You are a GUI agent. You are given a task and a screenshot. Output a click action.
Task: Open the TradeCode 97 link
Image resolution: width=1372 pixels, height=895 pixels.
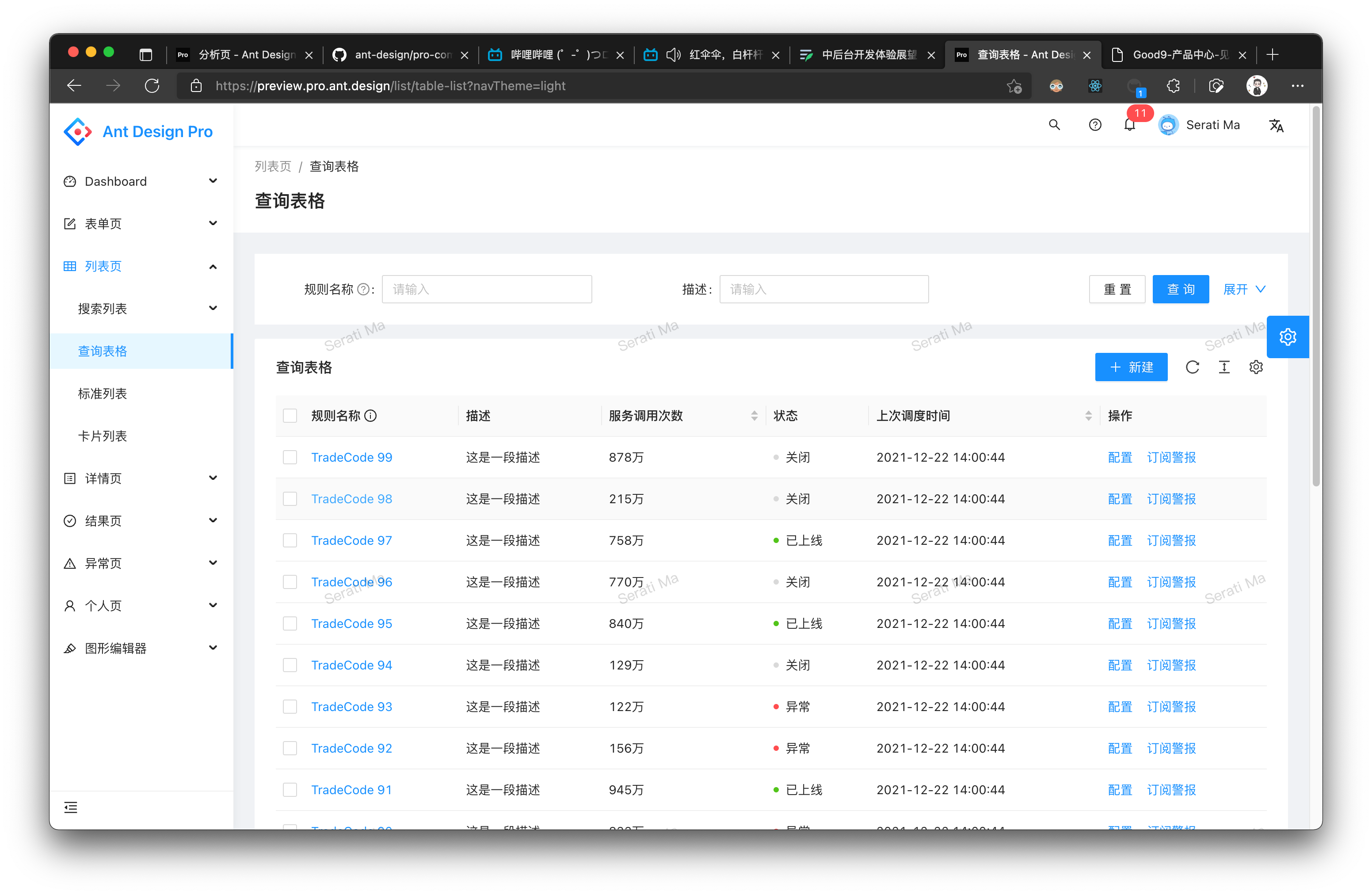pos(351,540)
